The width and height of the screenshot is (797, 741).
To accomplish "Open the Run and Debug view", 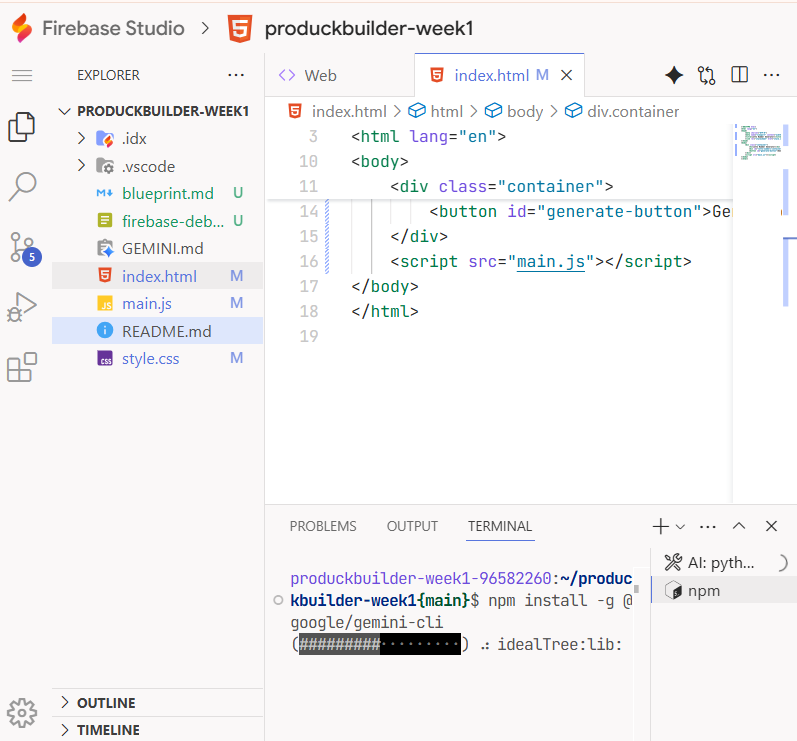I will tap(22, 307).
